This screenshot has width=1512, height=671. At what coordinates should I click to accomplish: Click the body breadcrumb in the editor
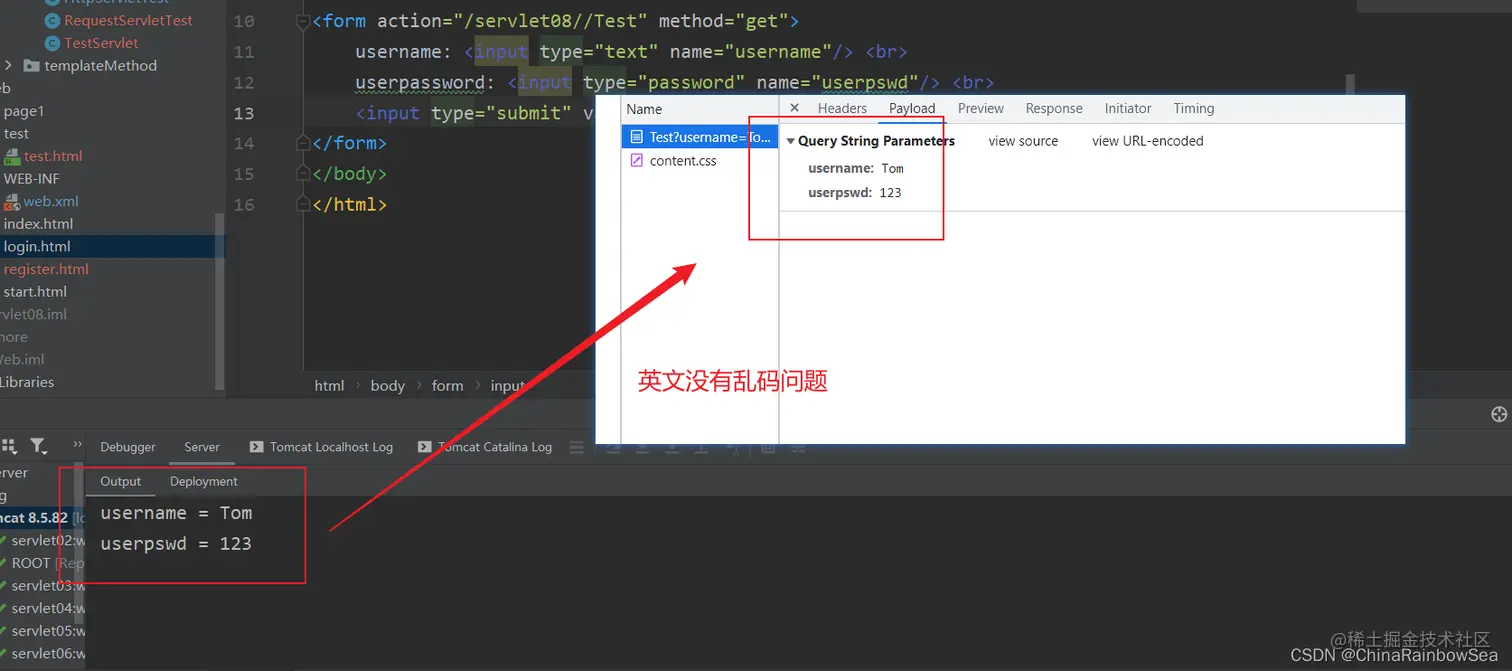[387, 386]
